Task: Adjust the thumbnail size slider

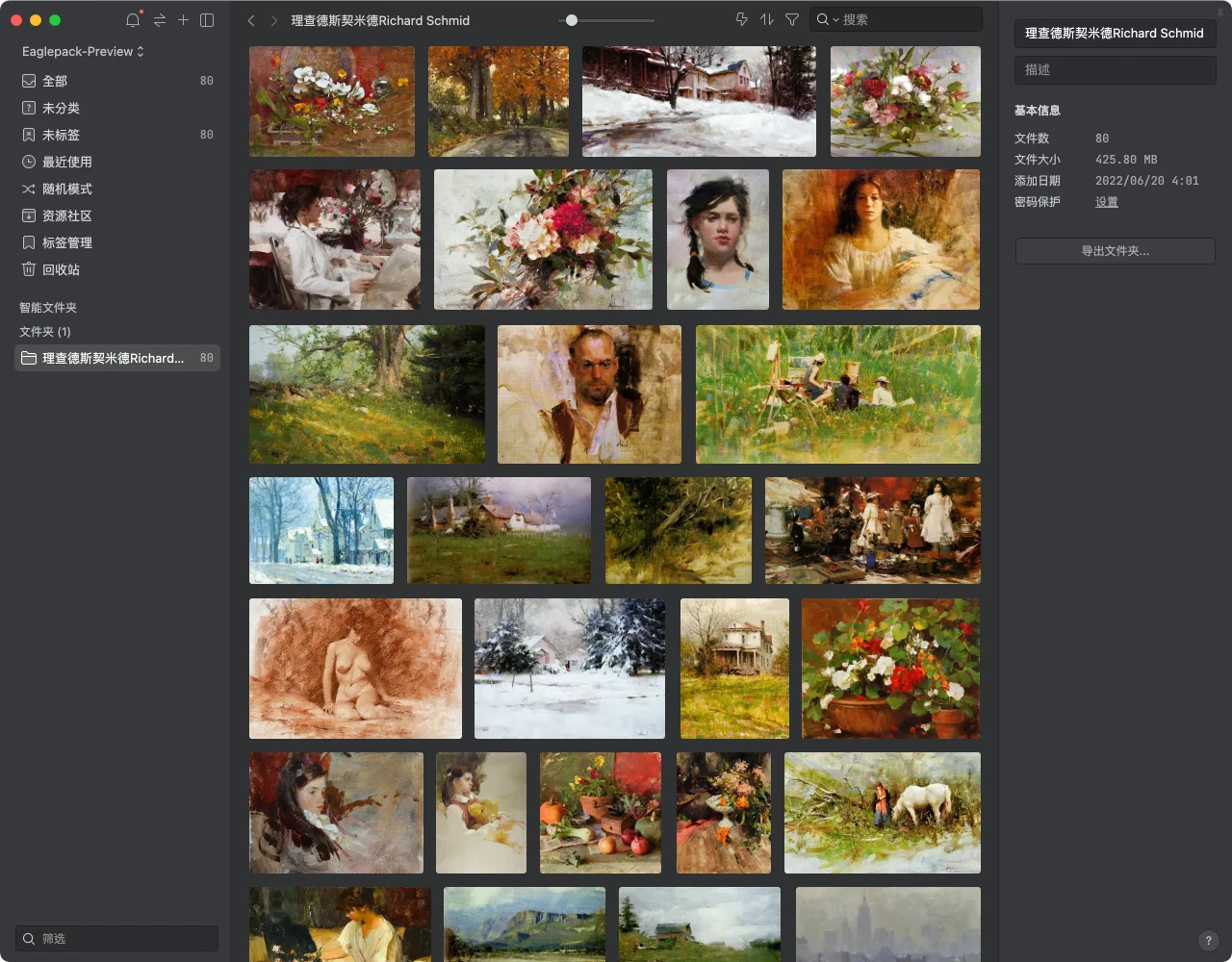Action: (x=572, y=20)
